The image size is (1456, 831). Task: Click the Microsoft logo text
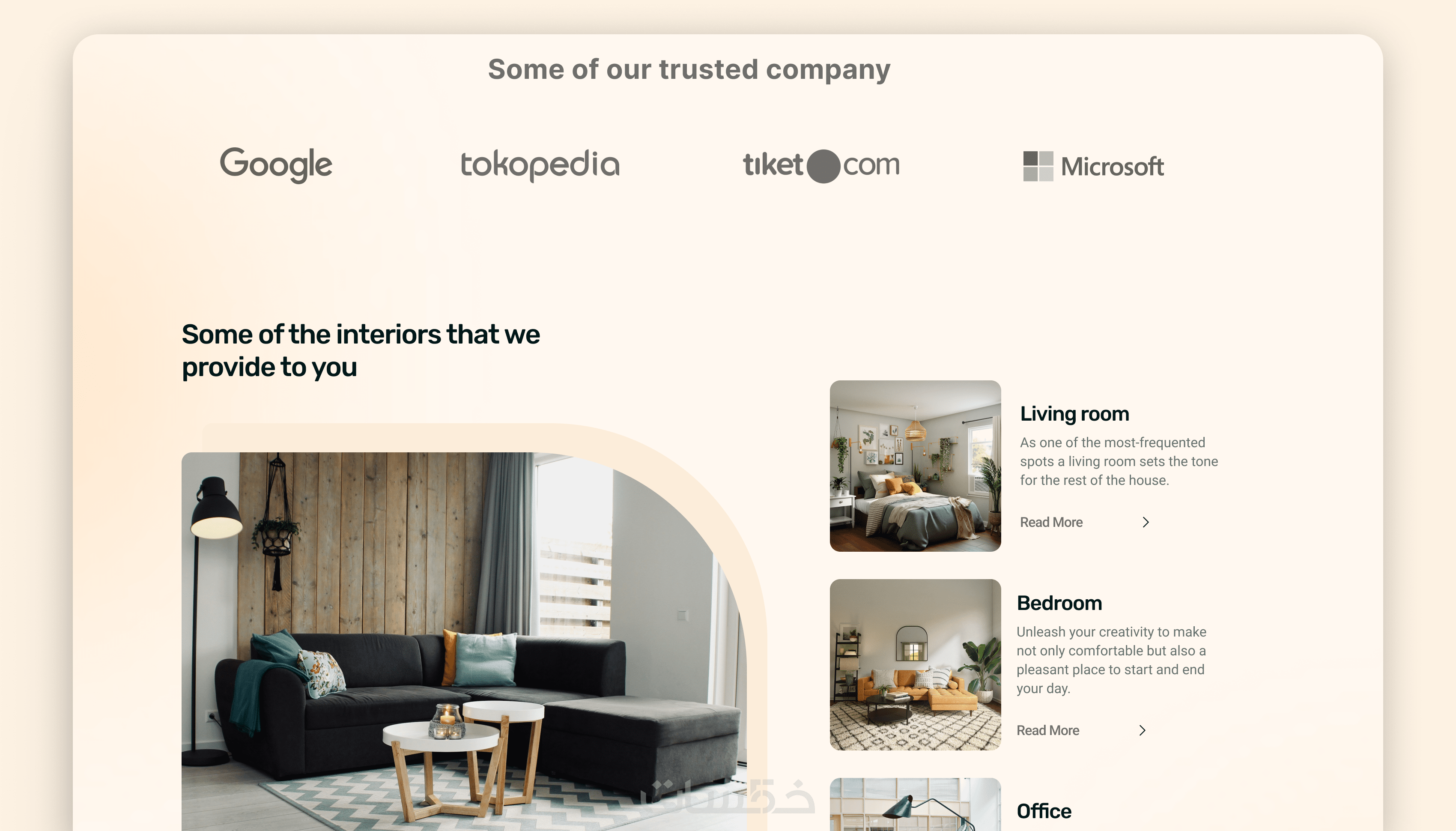(x=1112, y=167)
